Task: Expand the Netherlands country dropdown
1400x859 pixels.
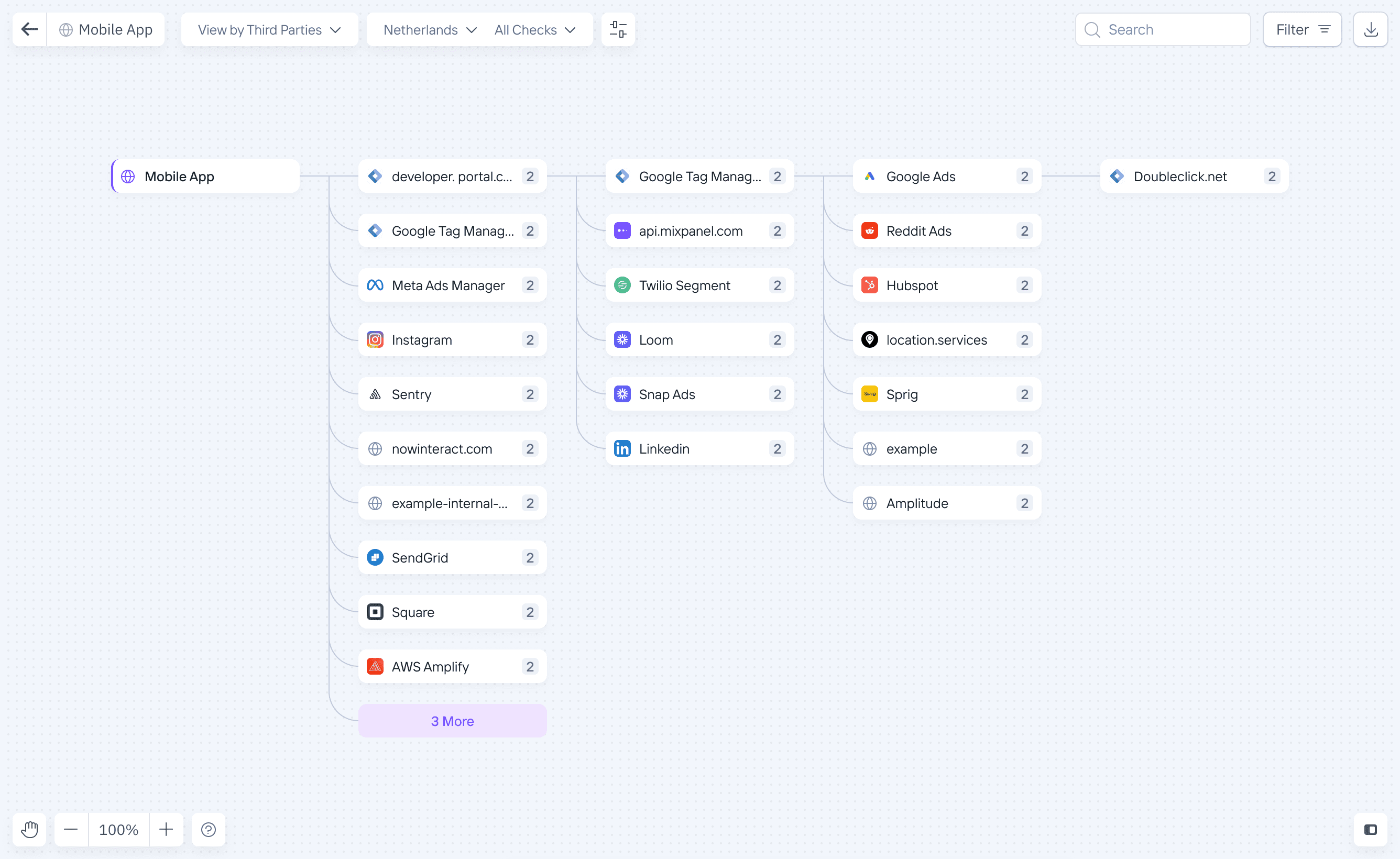Action: pyautogui.click(x=430, y=29)
